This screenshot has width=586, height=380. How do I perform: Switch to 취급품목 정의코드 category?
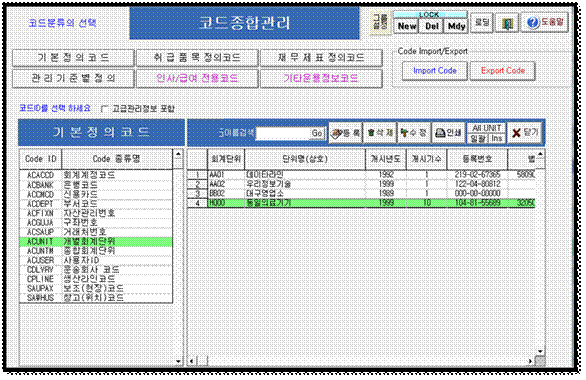pos(197,58)
